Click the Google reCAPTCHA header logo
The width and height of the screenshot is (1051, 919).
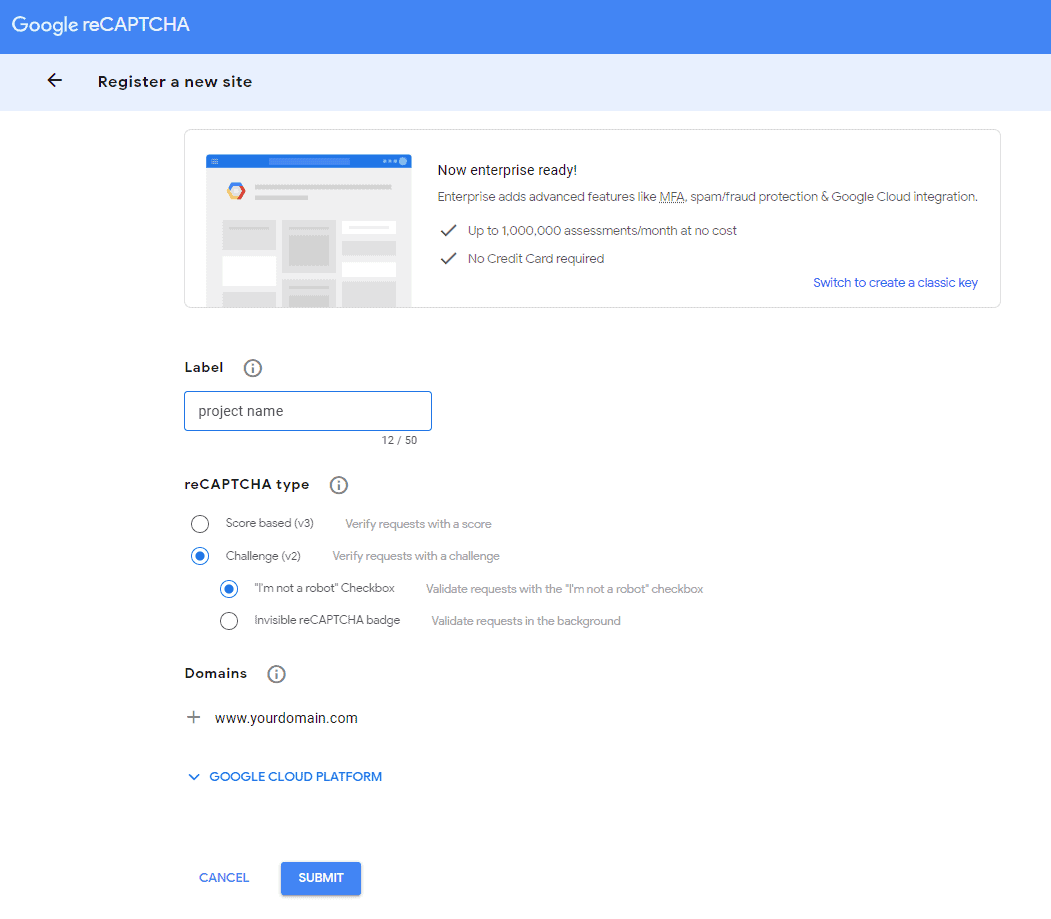(x=100, y=25)
